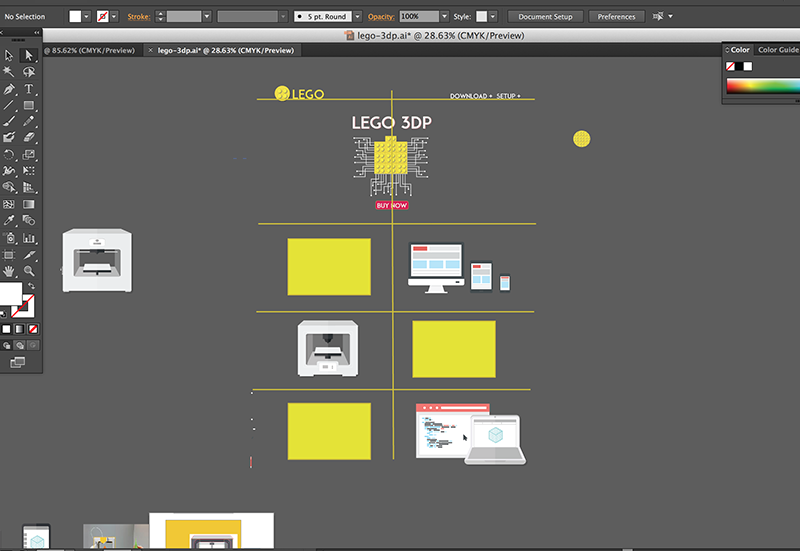Open the Opacity value dropdown
Viewport: 800px width, 551px height.
click(444, 16)
